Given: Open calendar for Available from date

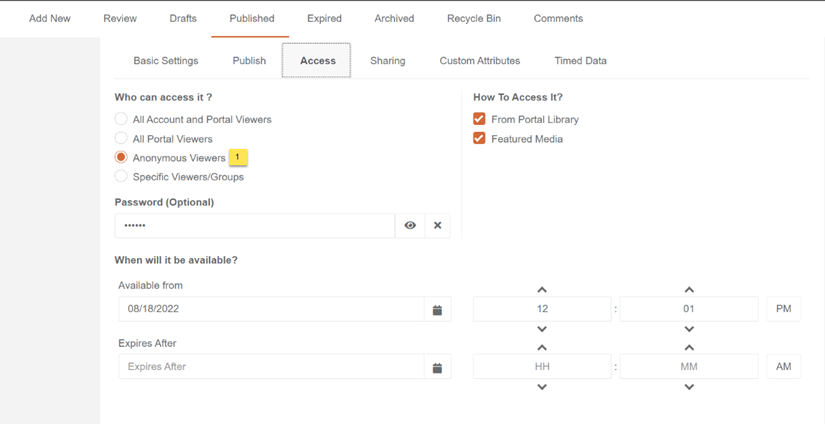Looking at the screenshot, I should tap(437, 310).
